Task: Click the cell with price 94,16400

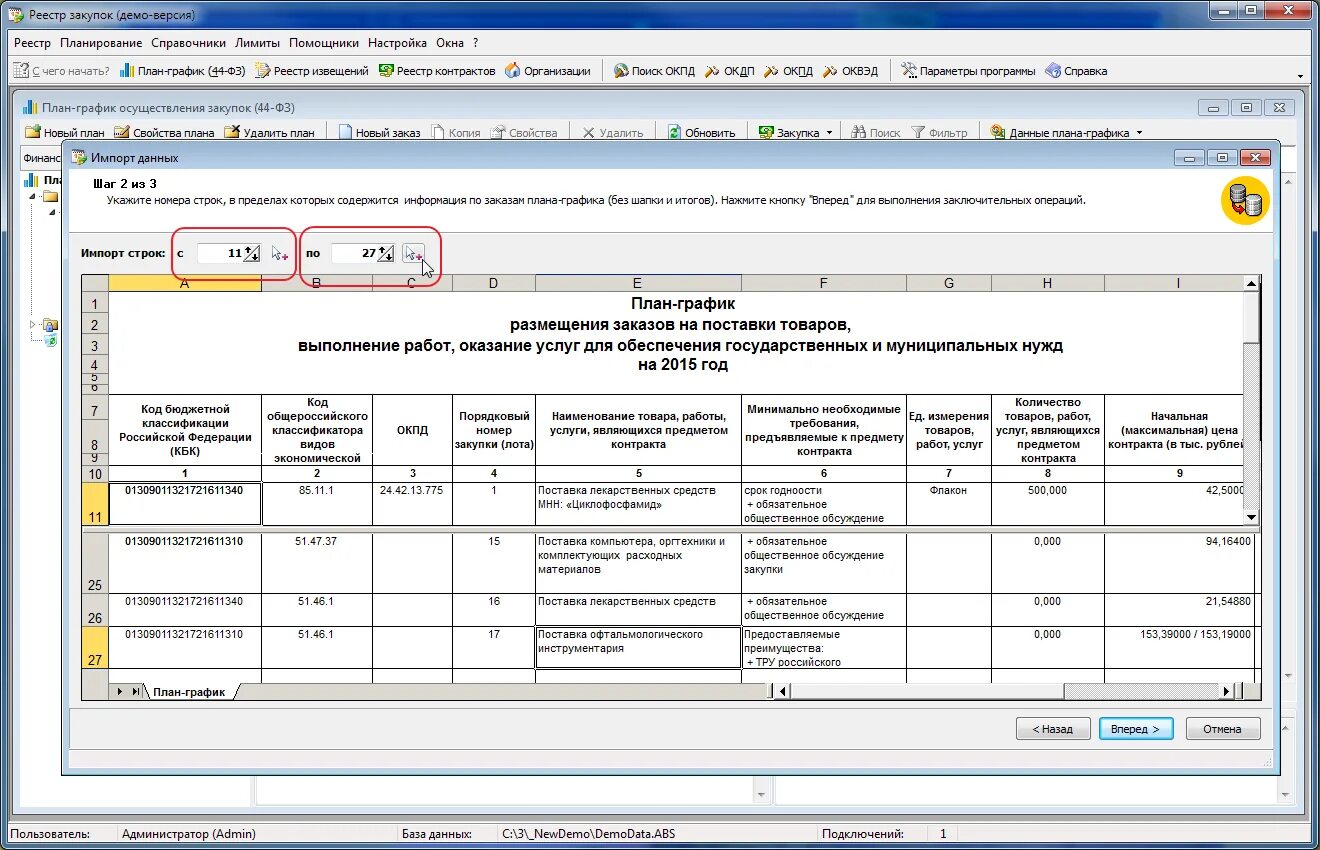Action: tap(1179, 563)
